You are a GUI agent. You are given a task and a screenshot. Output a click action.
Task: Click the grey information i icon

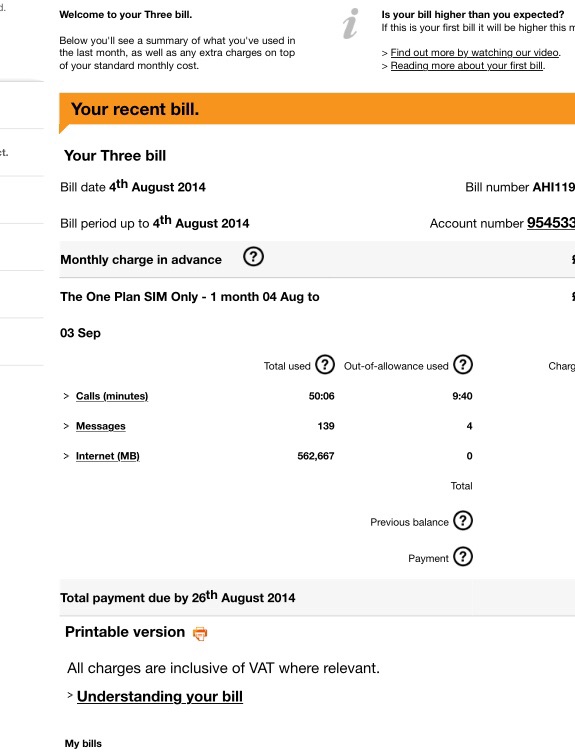tap(351, 24)
